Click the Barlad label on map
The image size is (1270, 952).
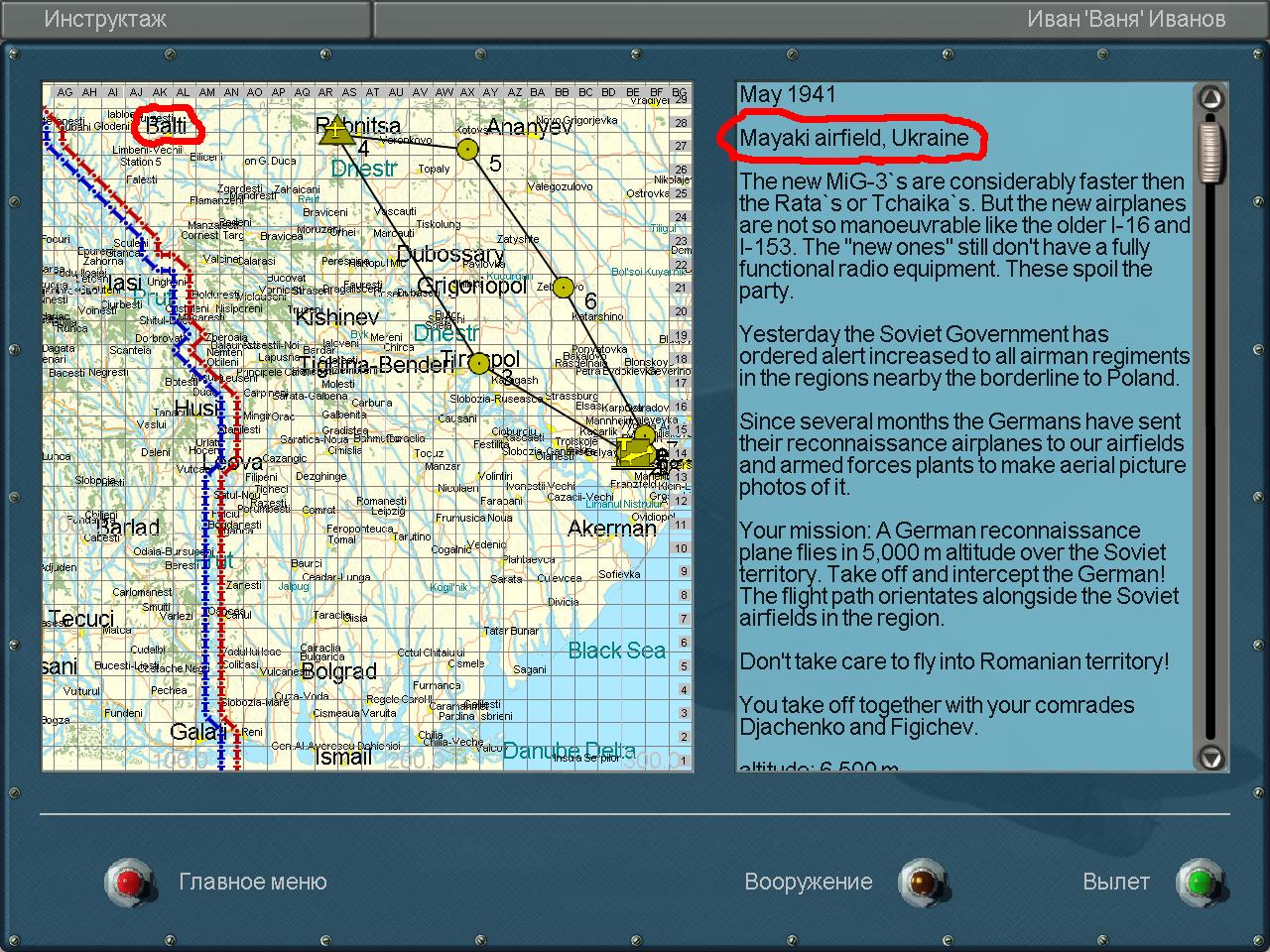(x=128, y=527)
